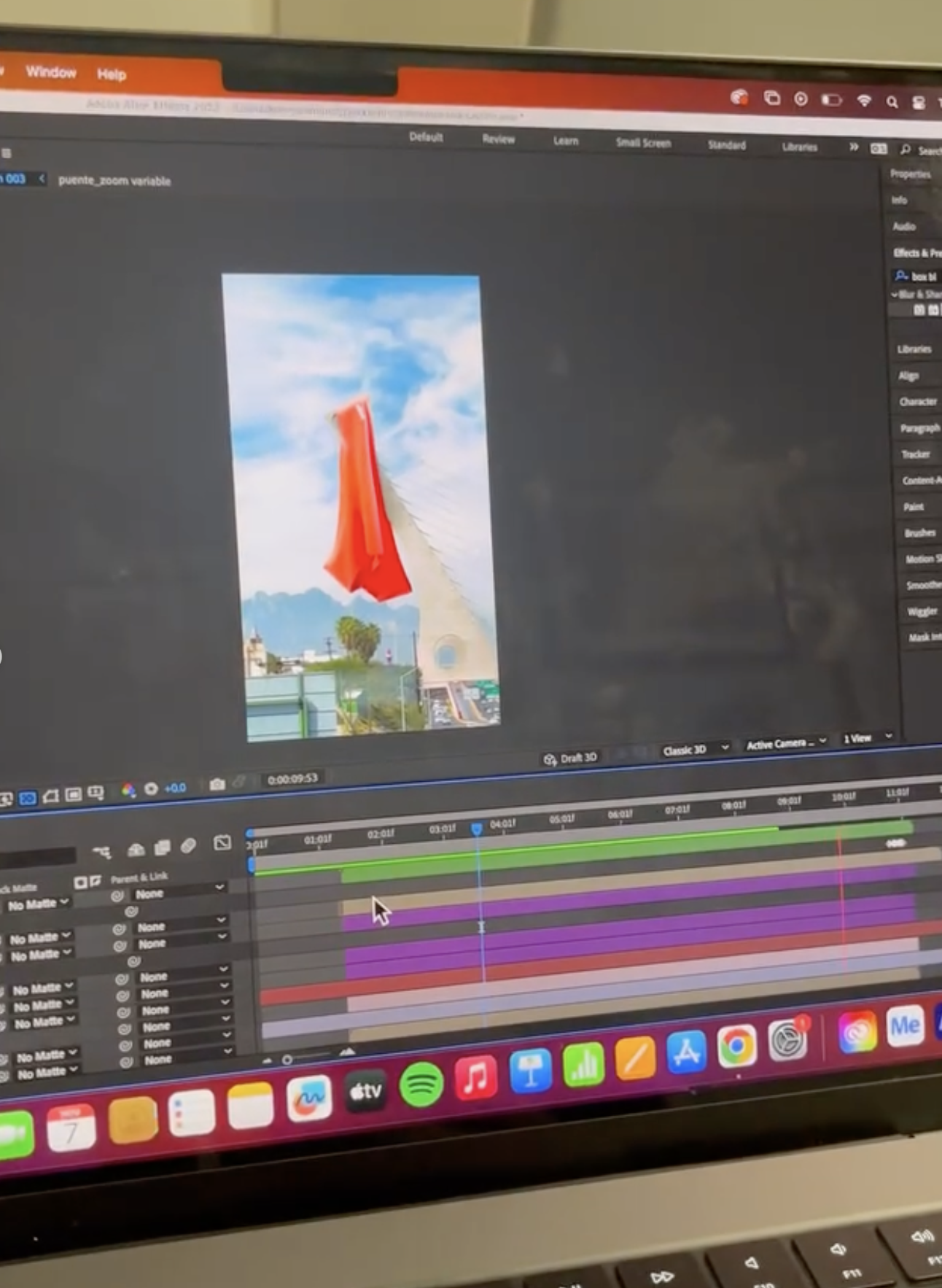
Task: Open the Paragraph panel
Action: [x=919, y=428]
